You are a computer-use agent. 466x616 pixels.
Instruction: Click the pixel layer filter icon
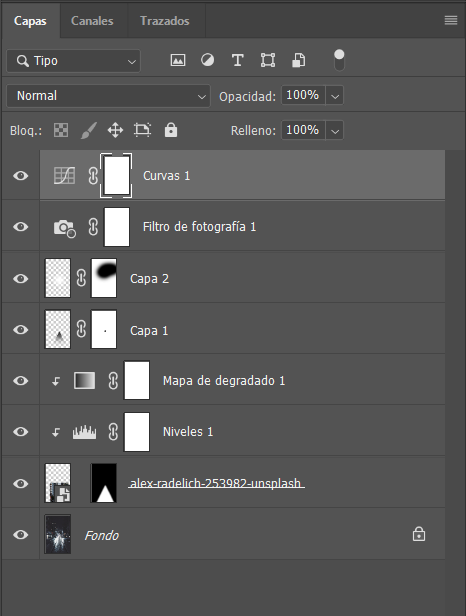click(178, 60)
